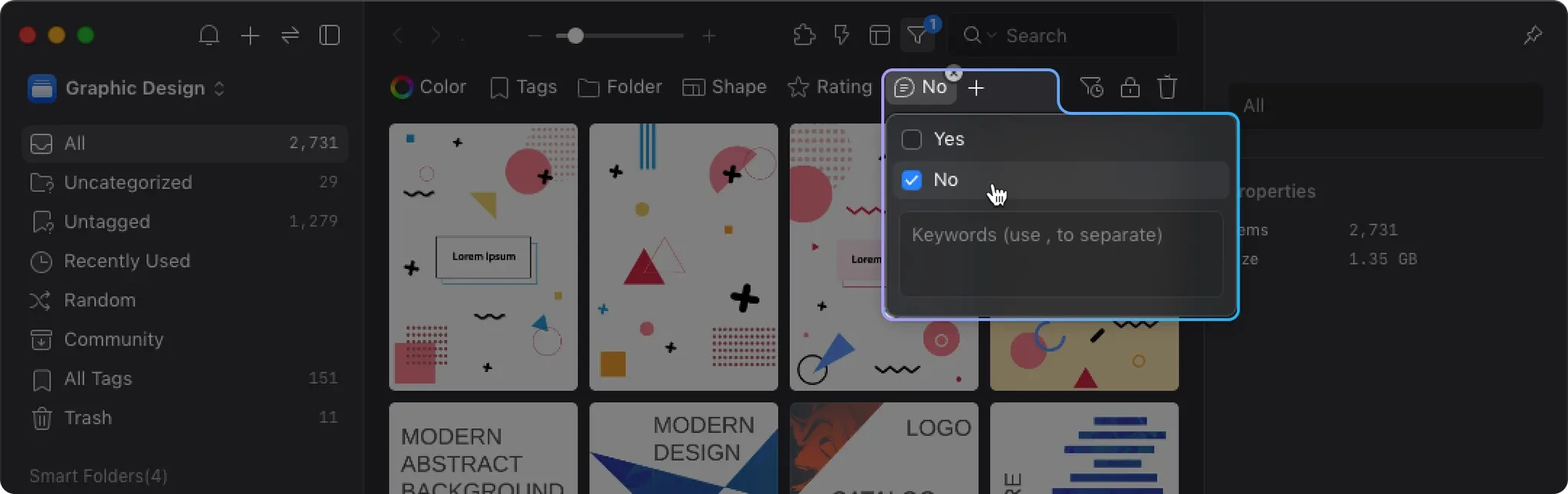Image resolution: width=1568 pixels, height=494 pixels.
Task: Check the Yes checkbox
Action: [911, 139]
